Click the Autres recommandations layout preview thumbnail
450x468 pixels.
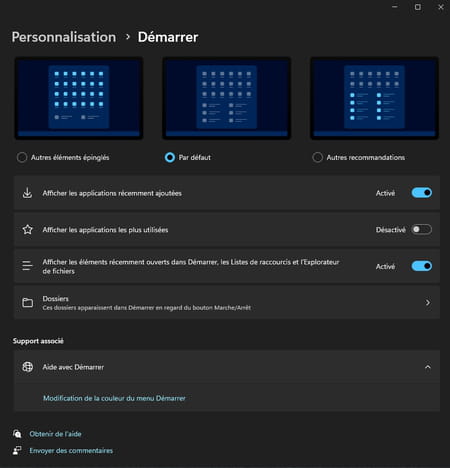click(x=374, y=98)
